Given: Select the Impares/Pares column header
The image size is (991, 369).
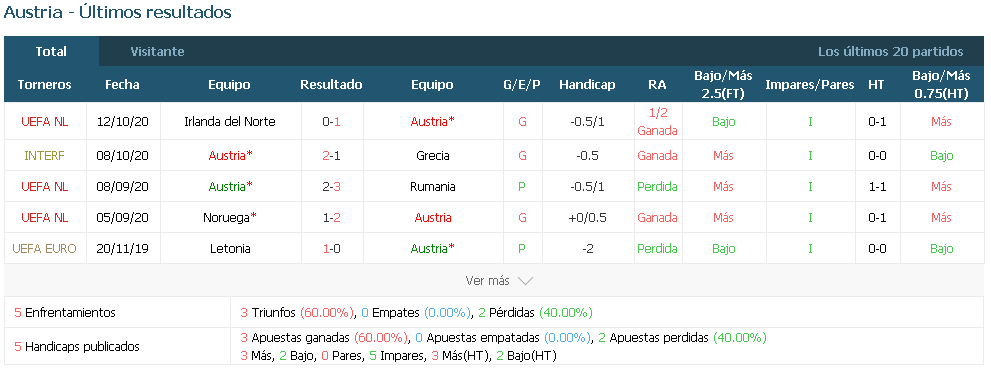Looking at the screenshot, I should [810, 85].
